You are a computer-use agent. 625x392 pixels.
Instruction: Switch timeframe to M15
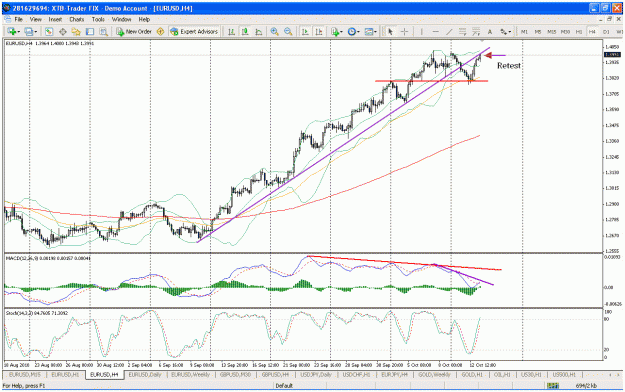point(552,32)
